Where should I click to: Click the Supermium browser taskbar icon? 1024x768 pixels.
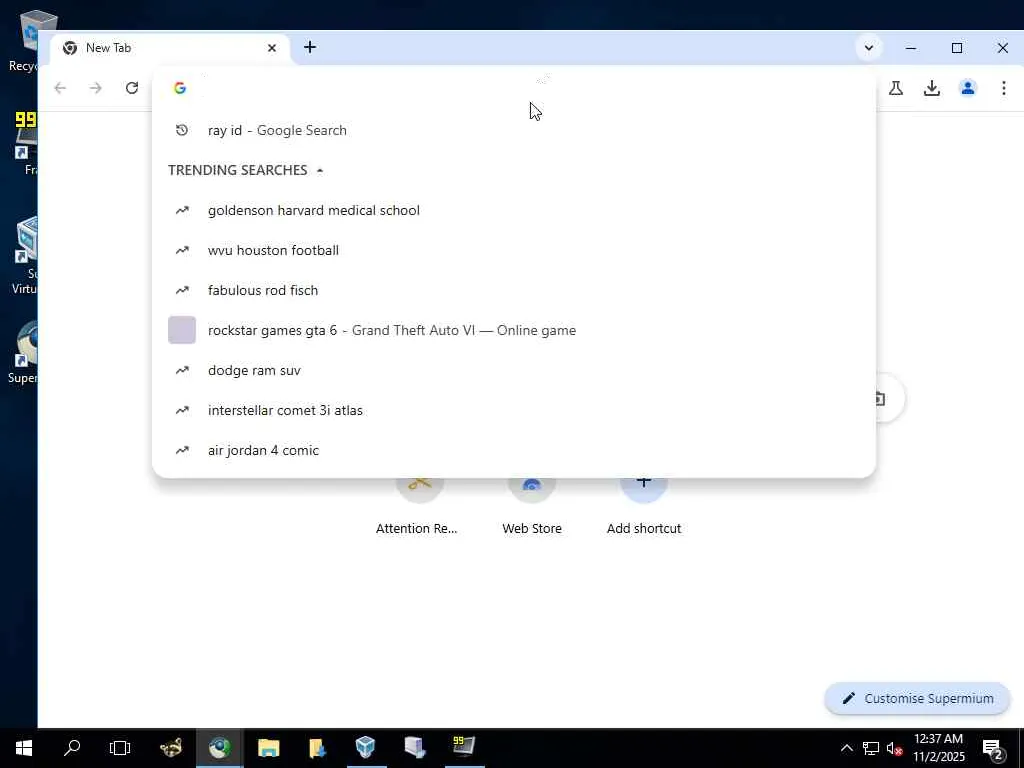[219, 748]
